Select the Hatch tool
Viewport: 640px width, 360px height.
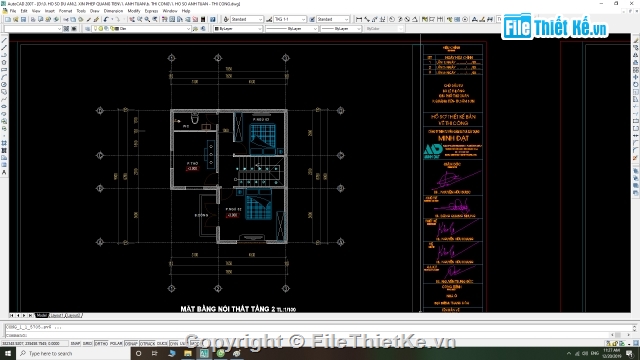coord(4,143)
